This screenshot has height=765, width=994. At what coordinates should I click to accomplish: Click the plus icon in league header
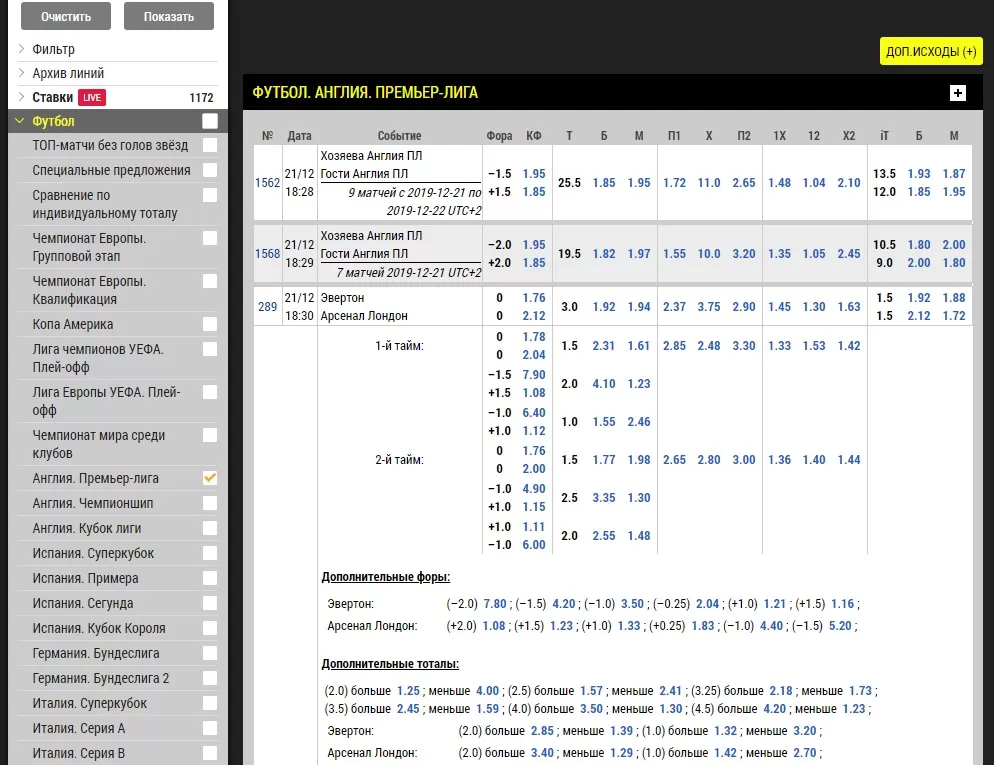957,93
